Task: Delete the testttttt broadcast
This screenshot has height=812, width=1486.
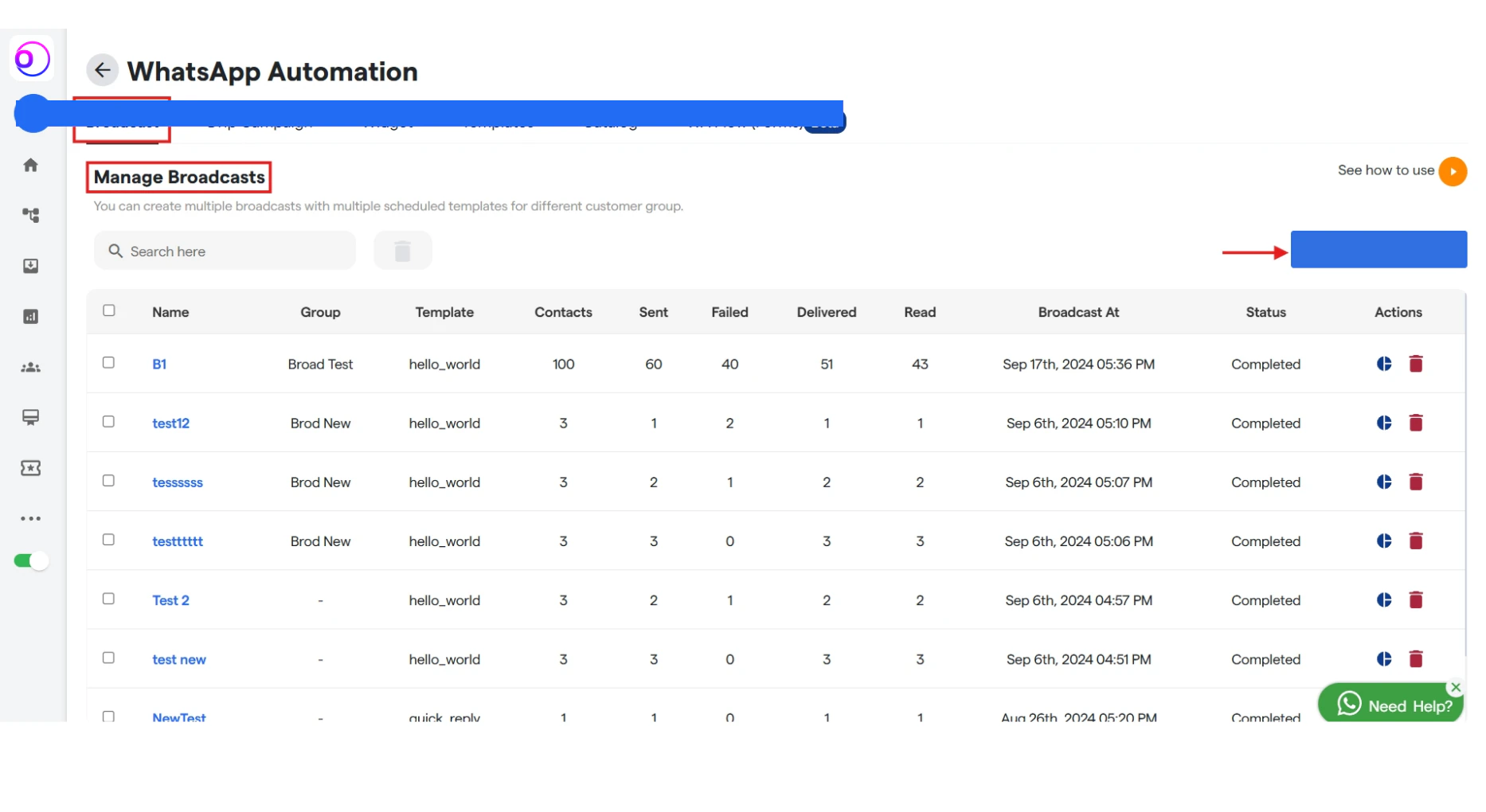Action: point(1416,541)
